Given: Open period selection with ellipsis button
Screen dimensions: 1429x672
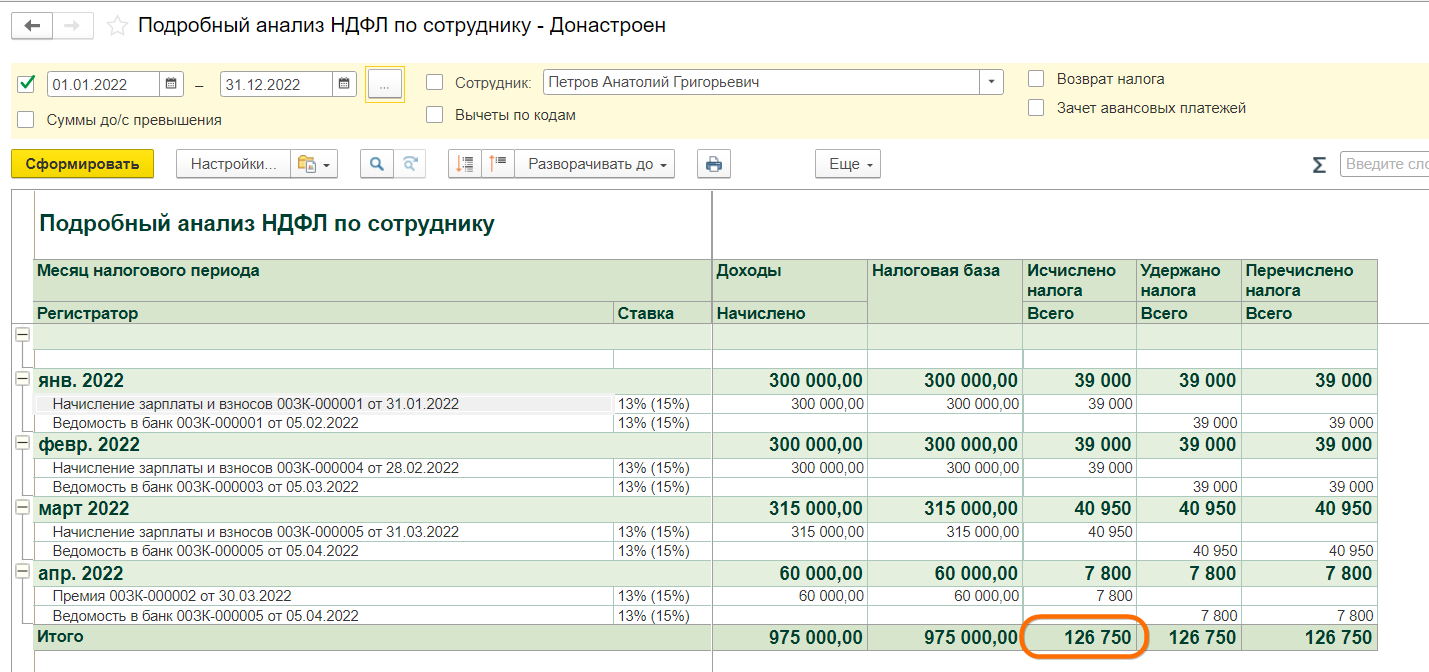Looking at the screenshot, I should 385,85.
